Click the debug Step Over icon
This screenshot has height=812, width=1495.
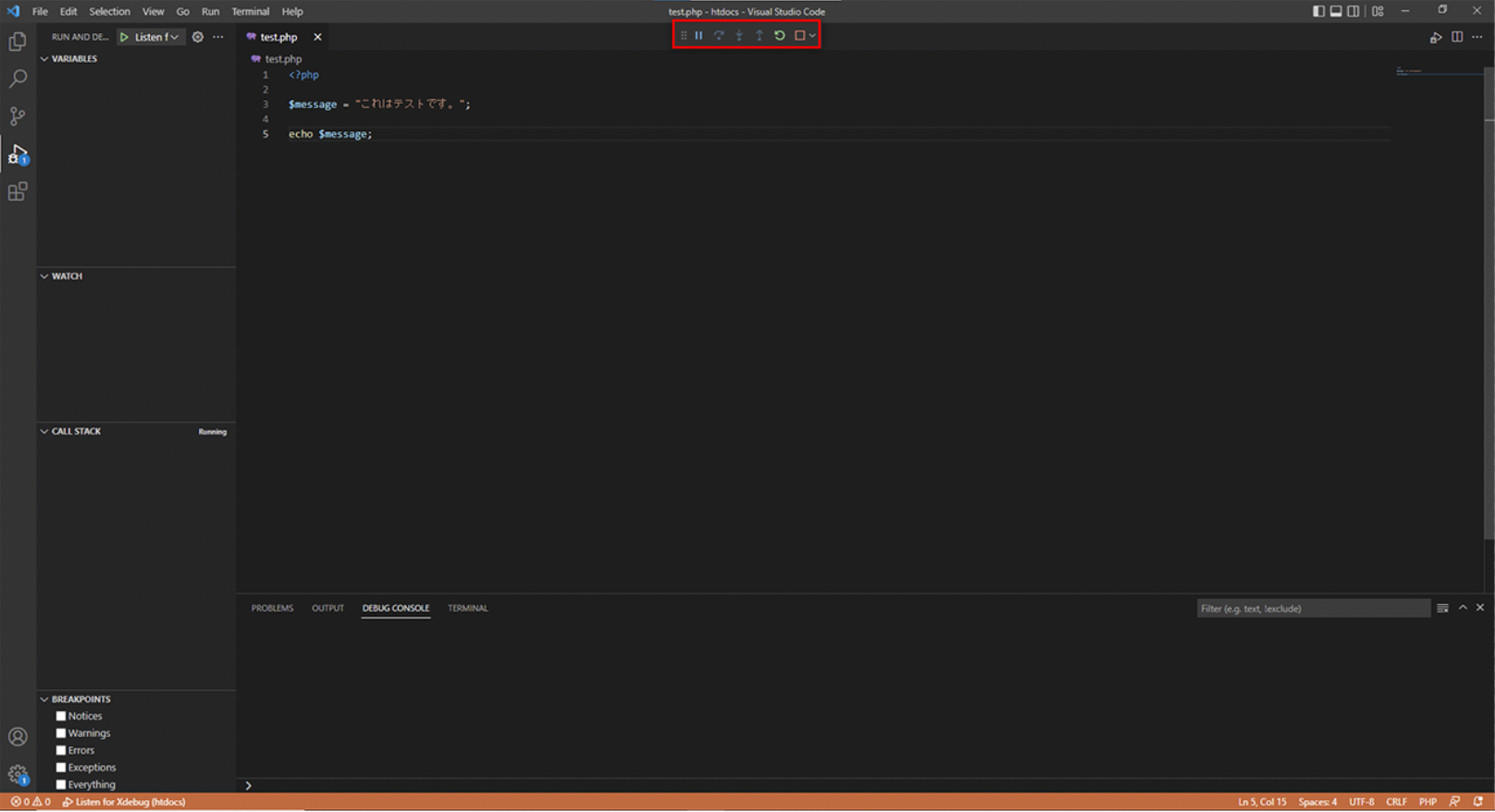719,35
